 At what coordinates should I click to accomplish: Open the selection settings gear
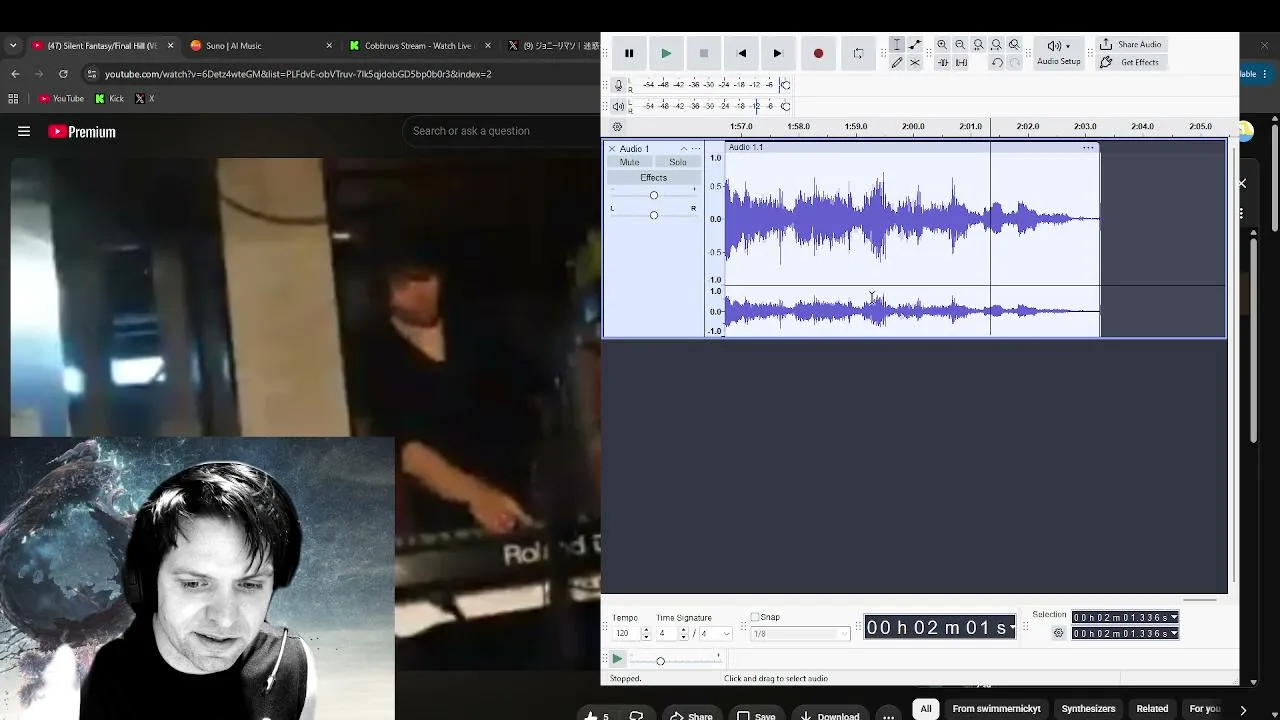1058,633
